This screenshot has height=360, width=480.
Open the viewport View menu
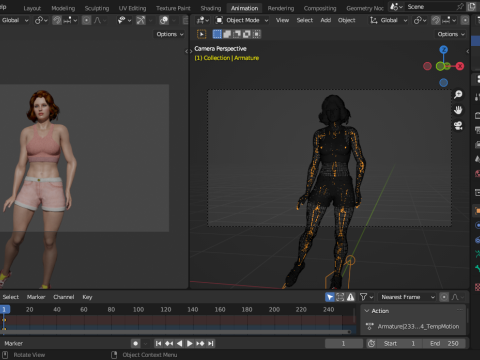(282, 20)
